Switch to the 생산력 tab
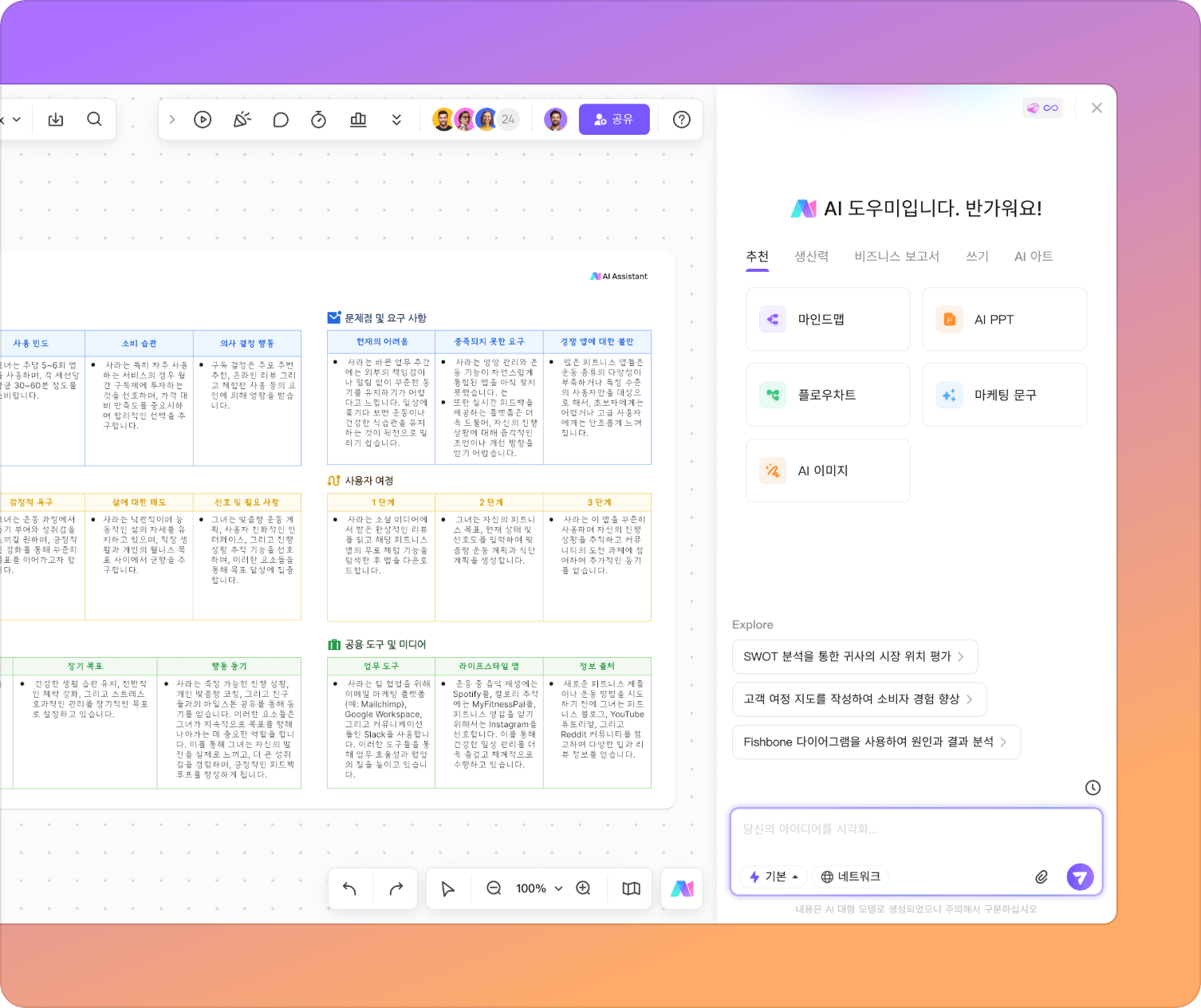1201x1008 pixels. [811, 256]
